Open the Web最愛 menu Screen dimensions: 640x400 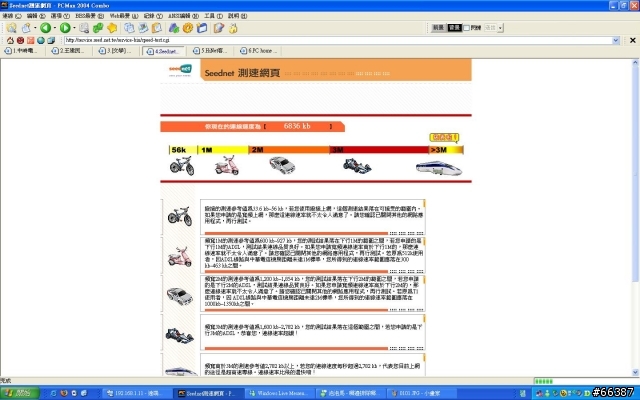point(124,16)
